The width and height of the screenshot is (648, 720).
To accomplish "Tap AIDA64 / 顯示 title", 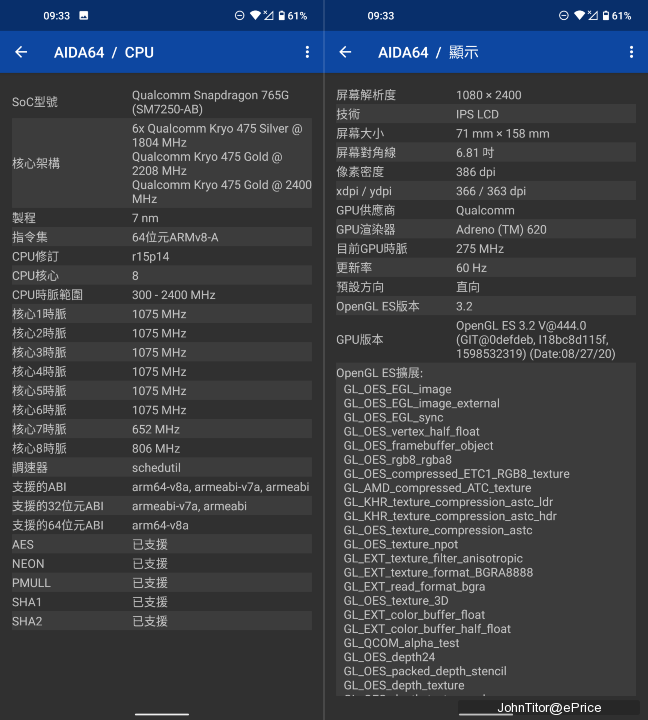I will 428,52.
